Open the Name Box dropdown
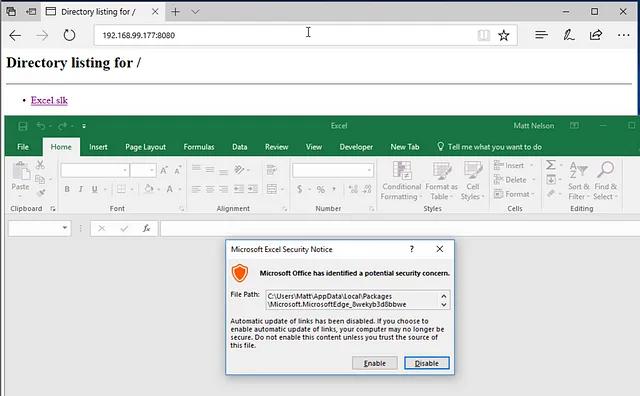This screenshot has width=640, height=396. (x=65, y=228)
